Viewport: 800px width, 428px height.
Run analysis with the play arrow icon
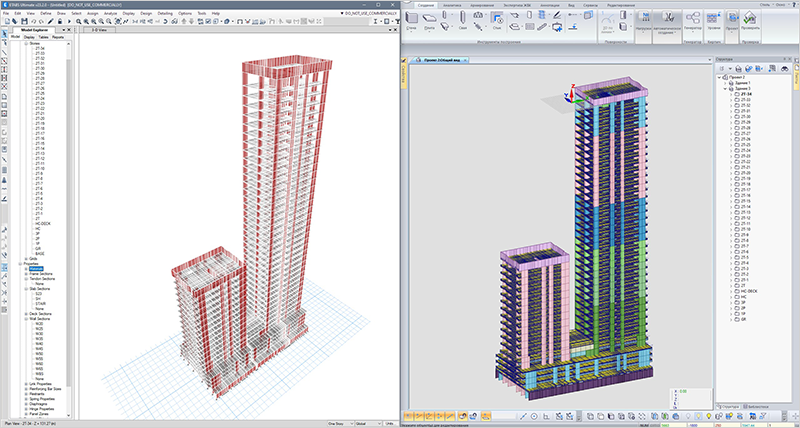coord(69,21)
